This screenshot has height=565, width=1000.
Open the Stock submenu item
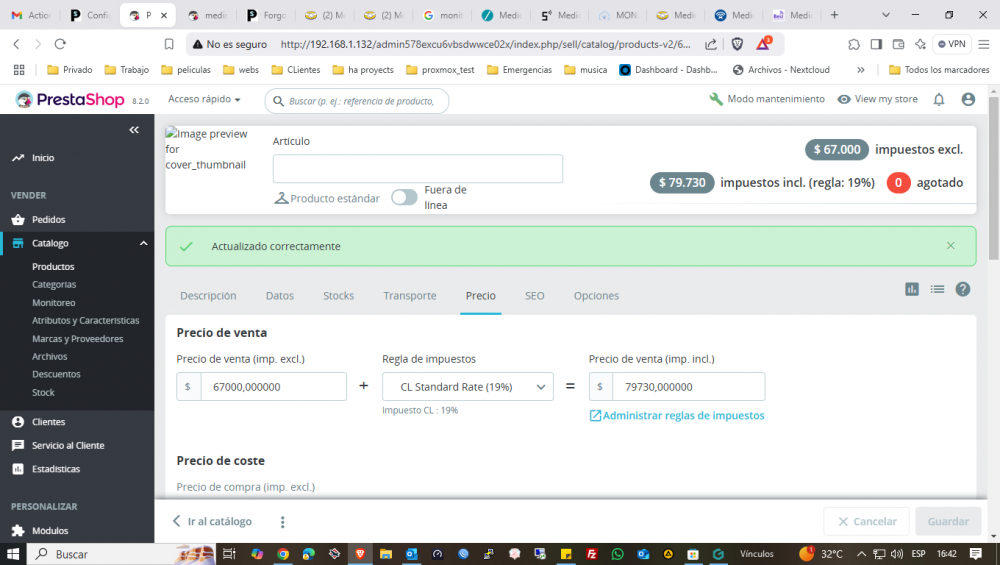(43, 393)
